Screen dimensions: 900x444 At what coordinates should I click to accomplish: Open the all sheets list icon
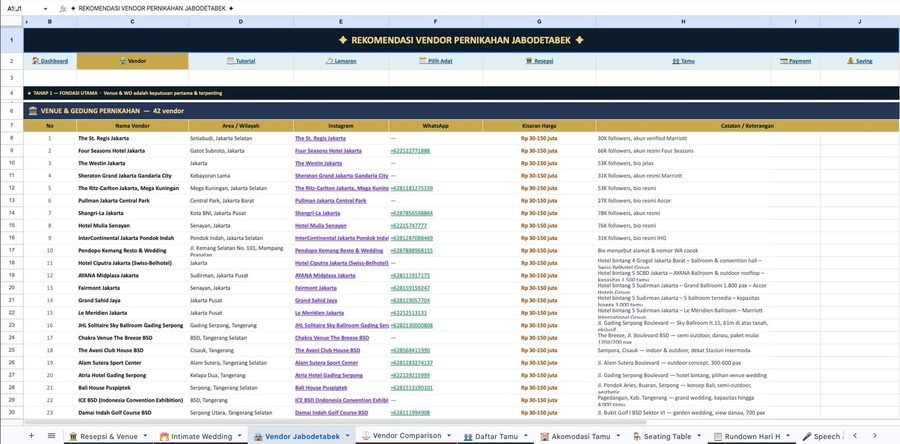click(51, 436)
